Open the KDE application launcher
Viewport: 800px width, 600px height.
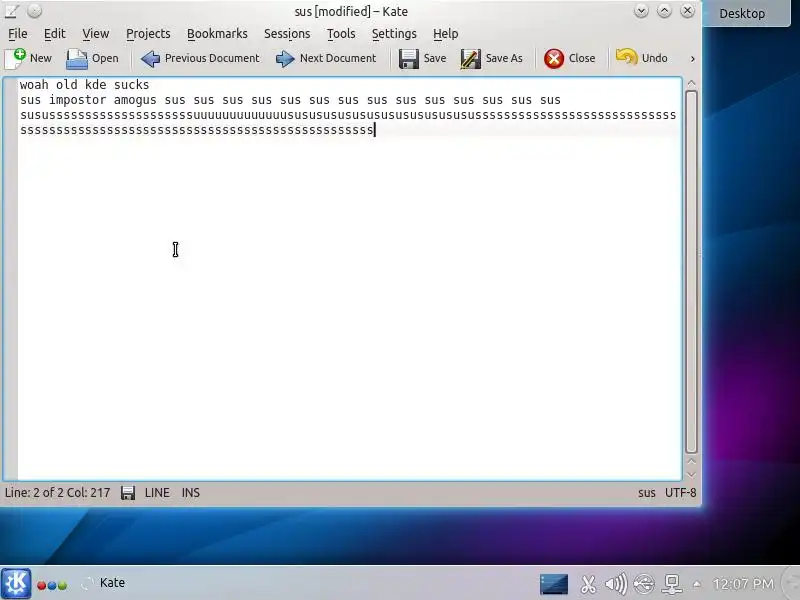pos(16,583)
